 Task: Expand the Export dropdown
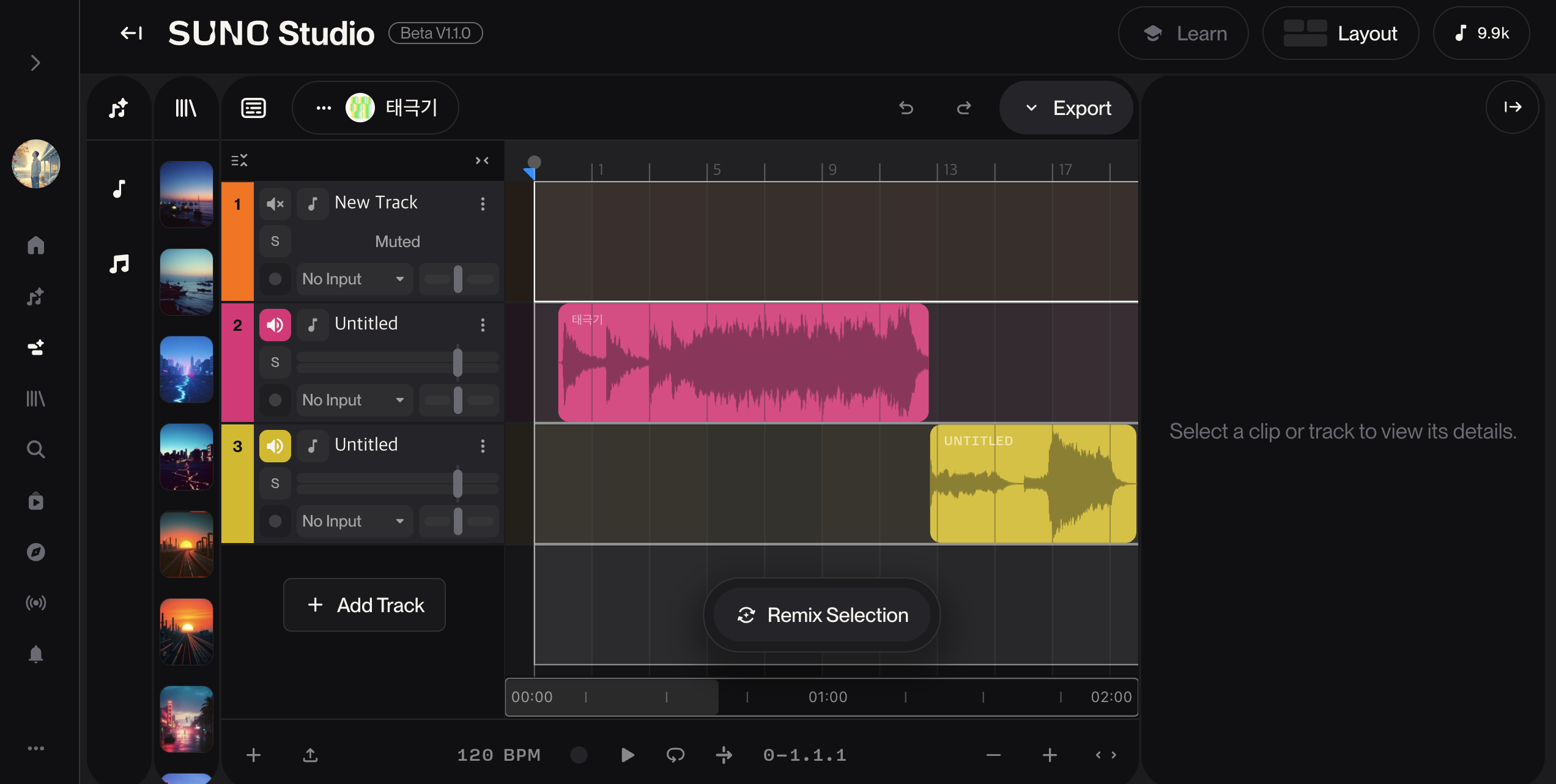tap(1067, 108)
